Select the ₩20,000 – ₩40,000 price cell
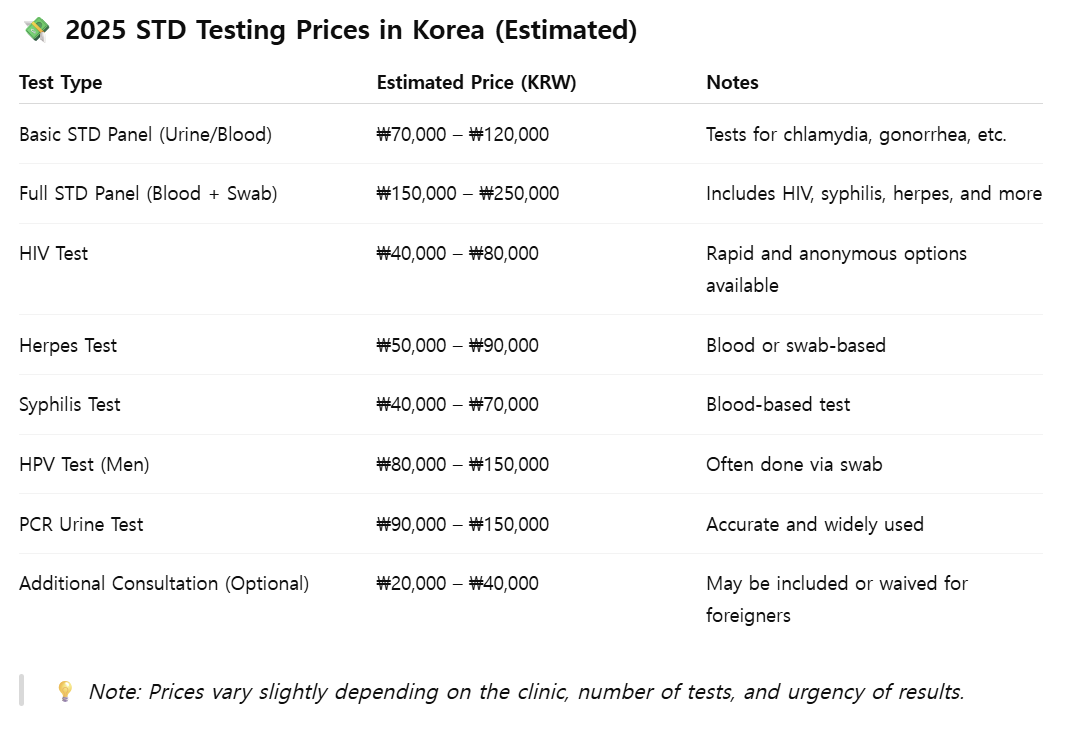1068x736 pixels. point(458,583)
